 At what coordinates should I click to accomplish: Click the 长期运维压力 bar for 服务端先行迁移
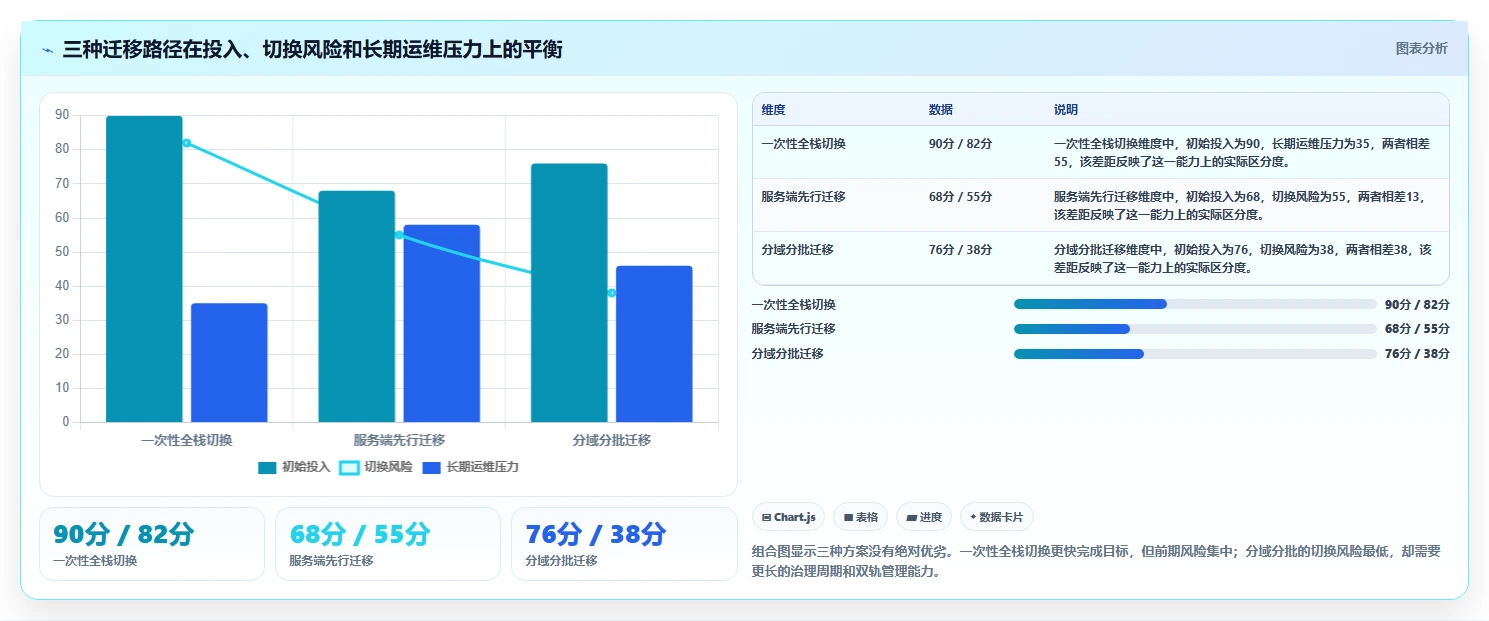click(x=442, y=324)
